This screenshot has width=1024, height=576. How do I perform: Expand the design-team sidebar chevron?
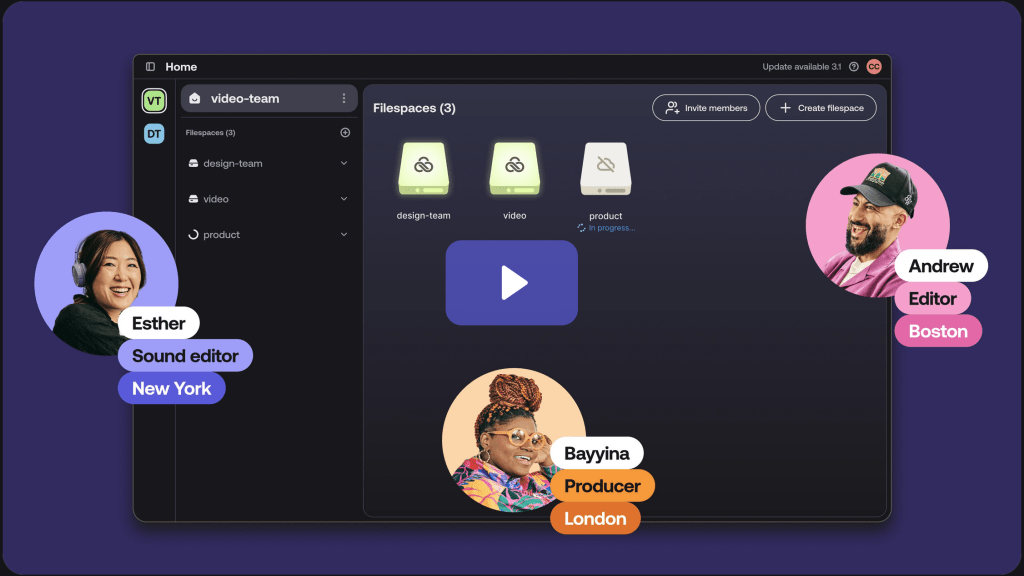(x=344, y=163)
